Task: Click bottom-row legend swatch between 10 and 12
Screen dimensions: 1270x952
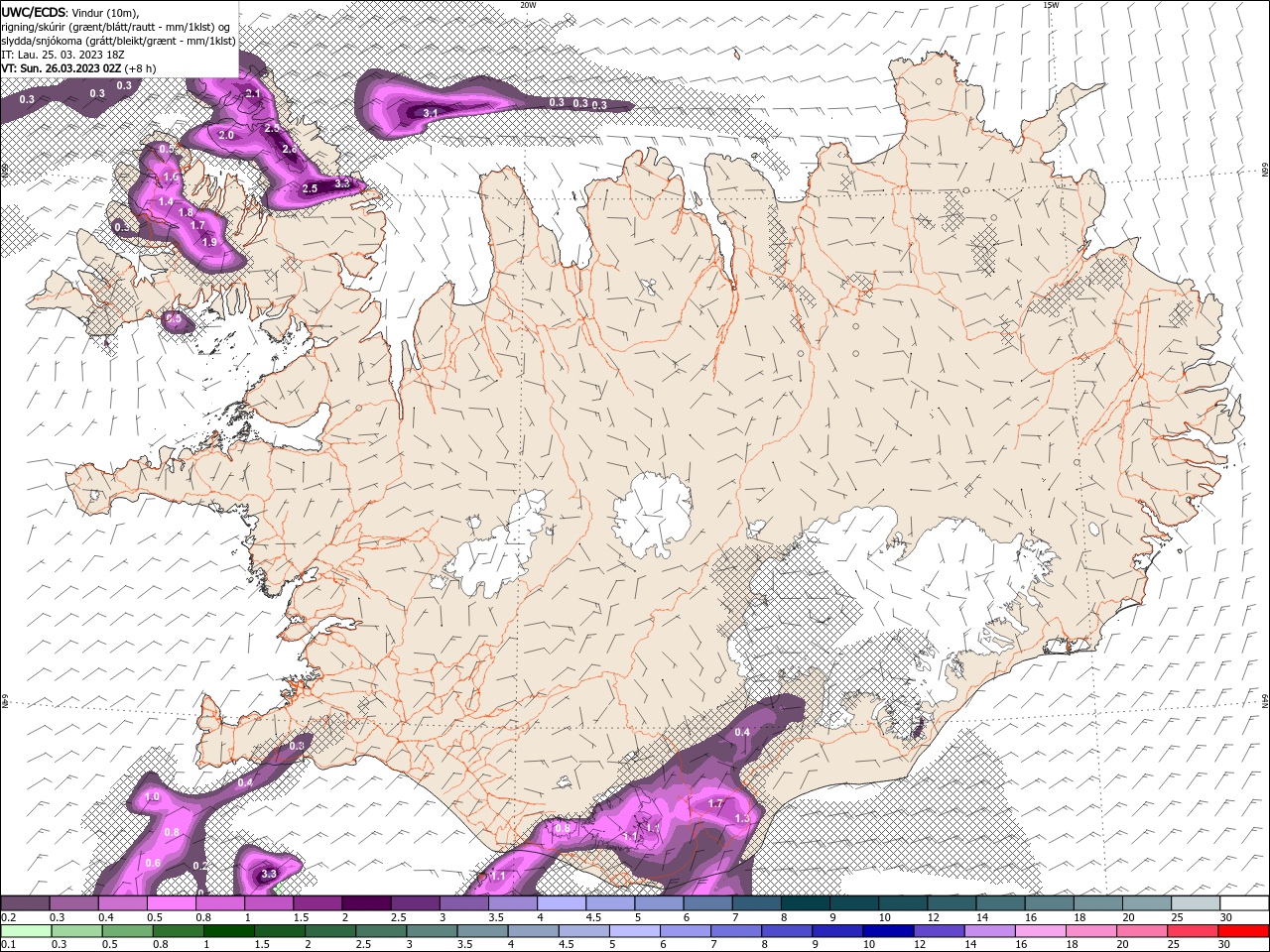Action: (x=889, y=931)
